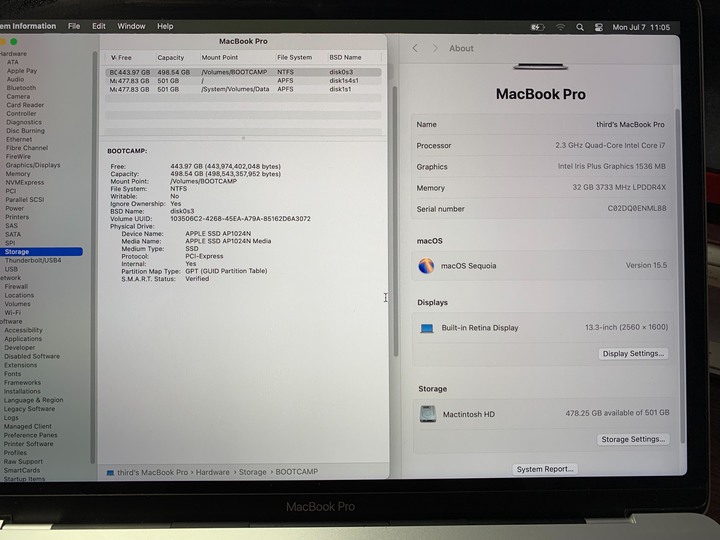Open the System Report button
Image resolution: width=720 pixels, height=540 pixels.
(545, 469)
